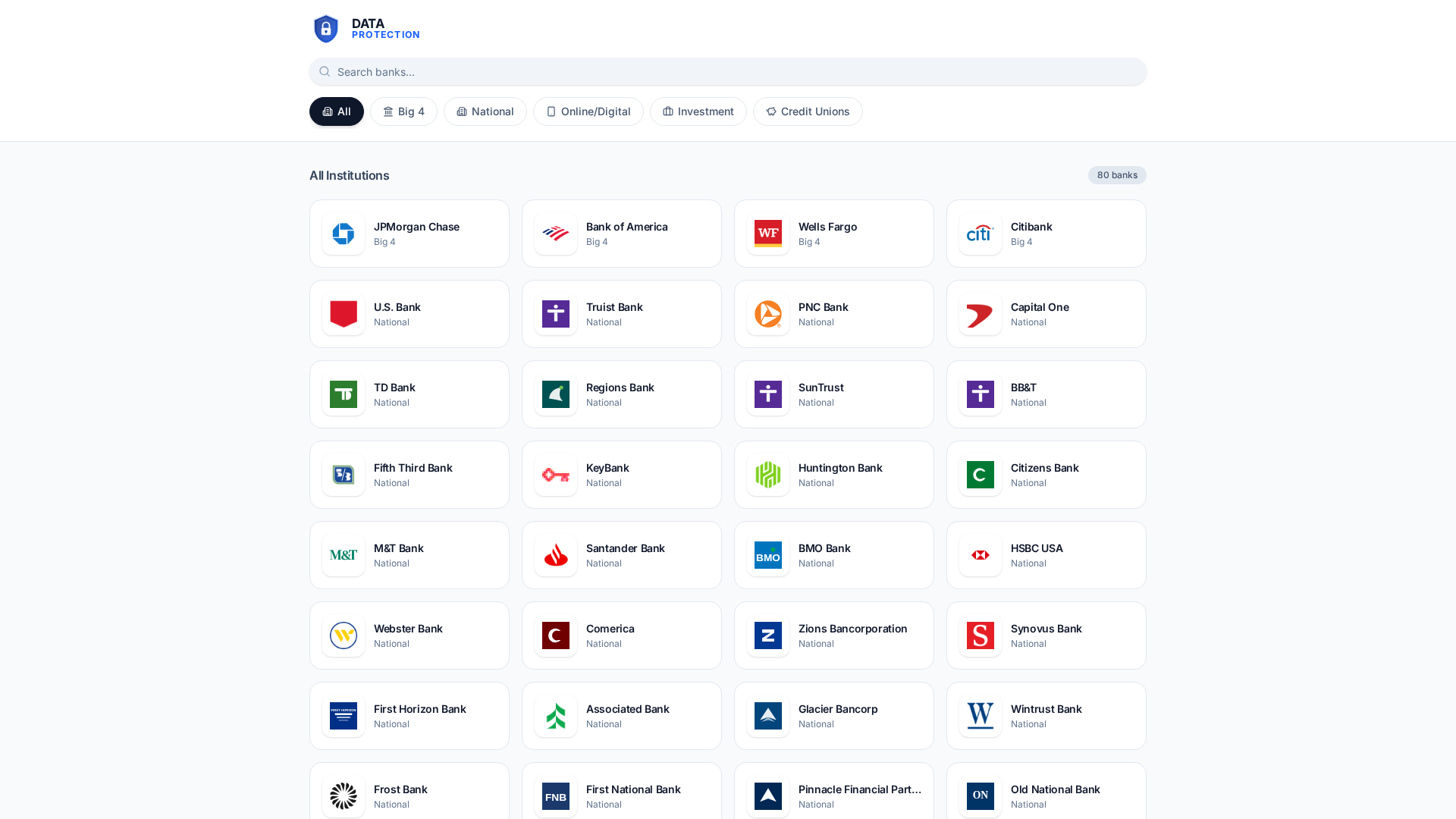Click the Capital One swoosh logo

coord(981,314)
